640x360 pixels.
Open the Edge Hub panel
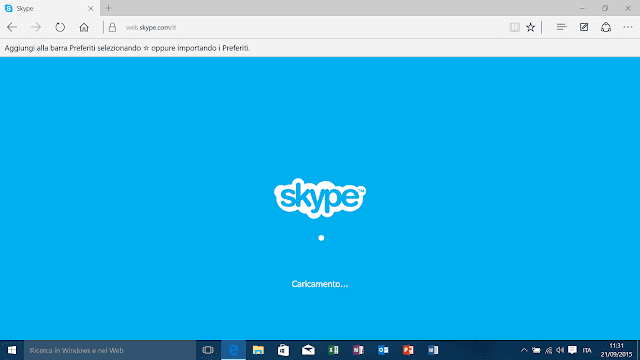click(x=562, y=27)
